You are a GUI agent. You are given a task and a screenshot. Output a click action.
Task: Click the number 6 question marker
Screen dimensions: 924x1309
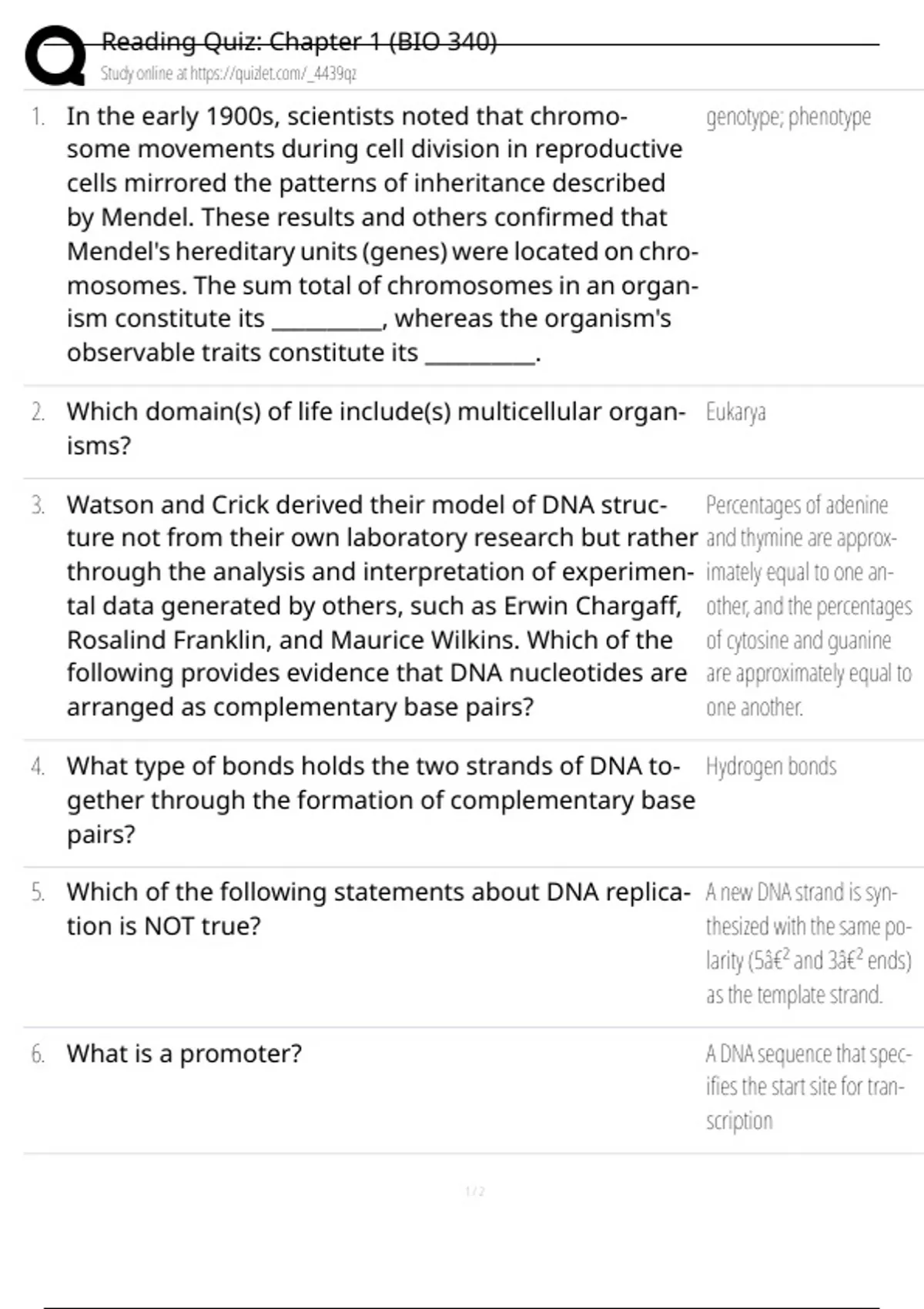(x=38, y=1054)
